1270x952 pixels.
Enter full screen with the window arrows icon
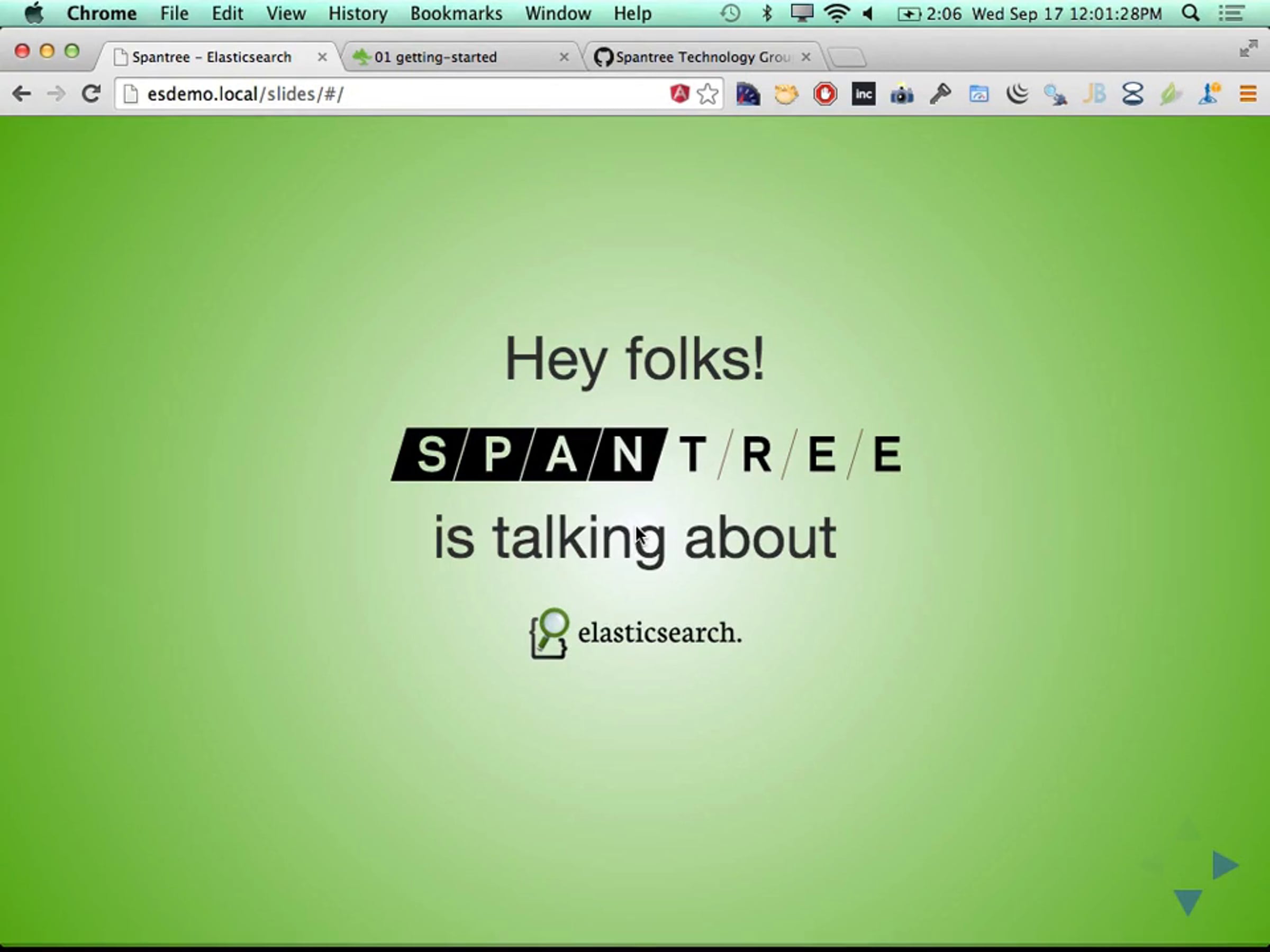(1248, 49)
